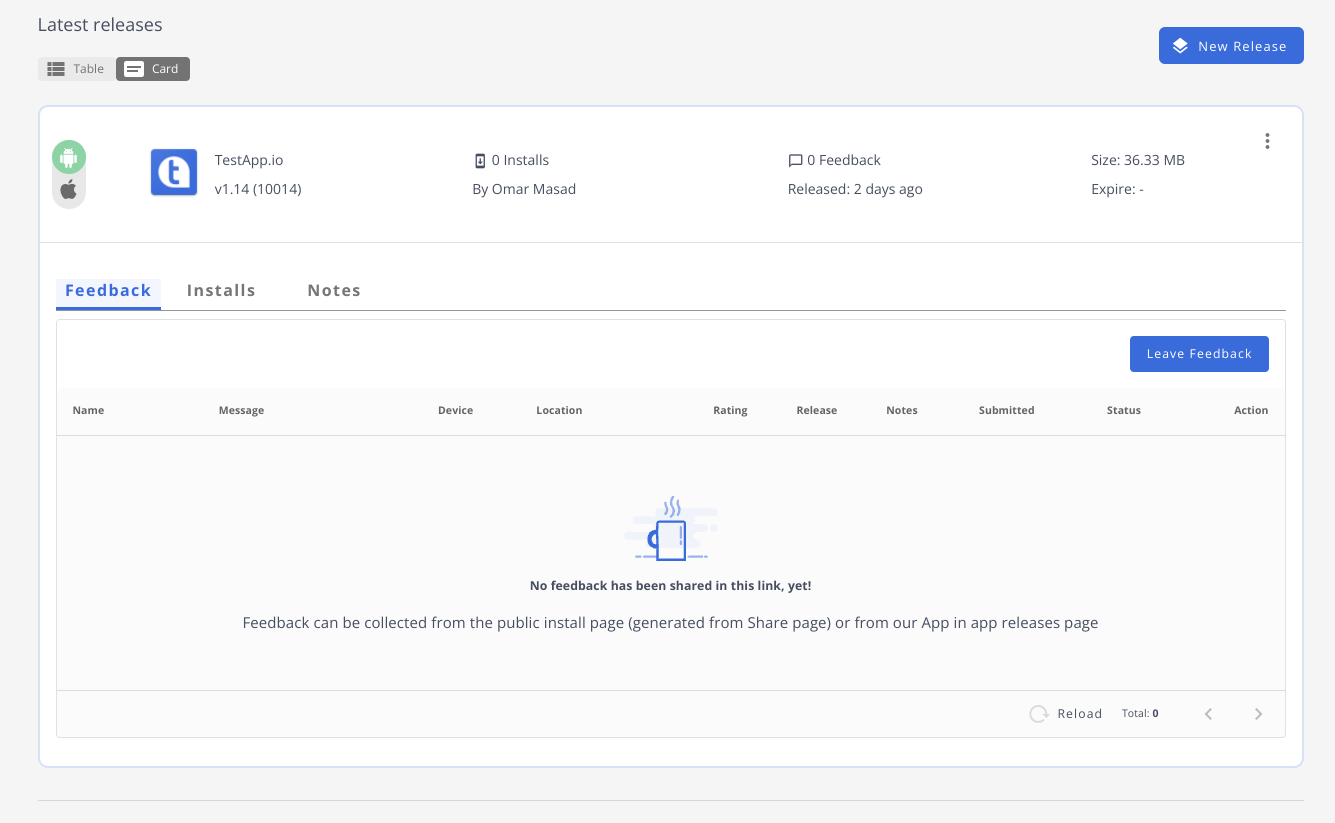Switch to Table view
This screenshot has height=823, width=1335.
[77, 69]
